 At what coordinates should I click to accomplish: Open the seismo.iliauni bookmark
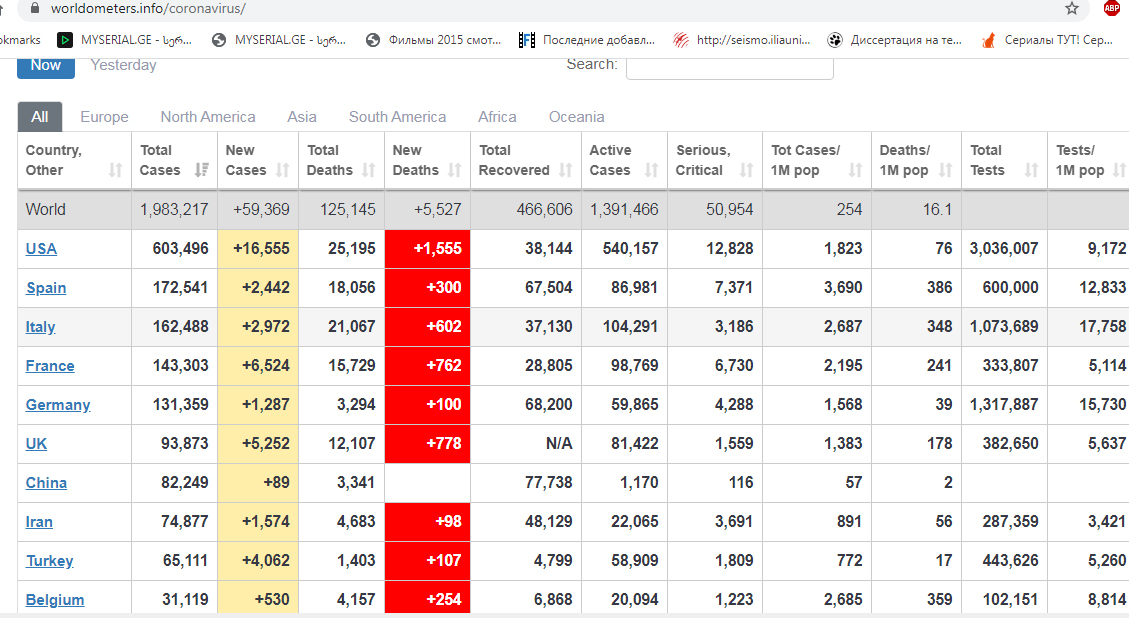[743, 40]
